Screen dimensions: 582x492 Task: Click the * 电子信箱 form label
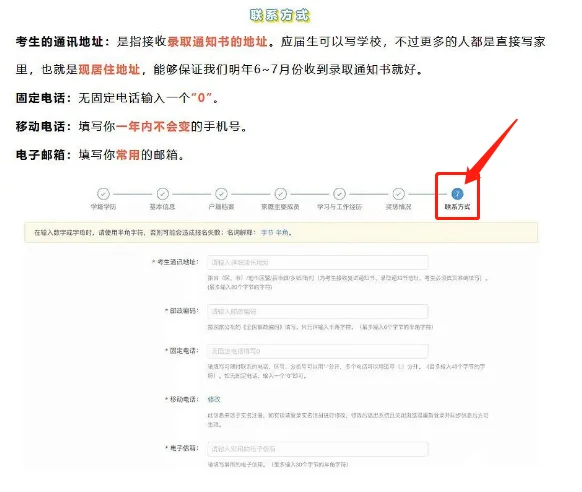click(x=182, y=448)
